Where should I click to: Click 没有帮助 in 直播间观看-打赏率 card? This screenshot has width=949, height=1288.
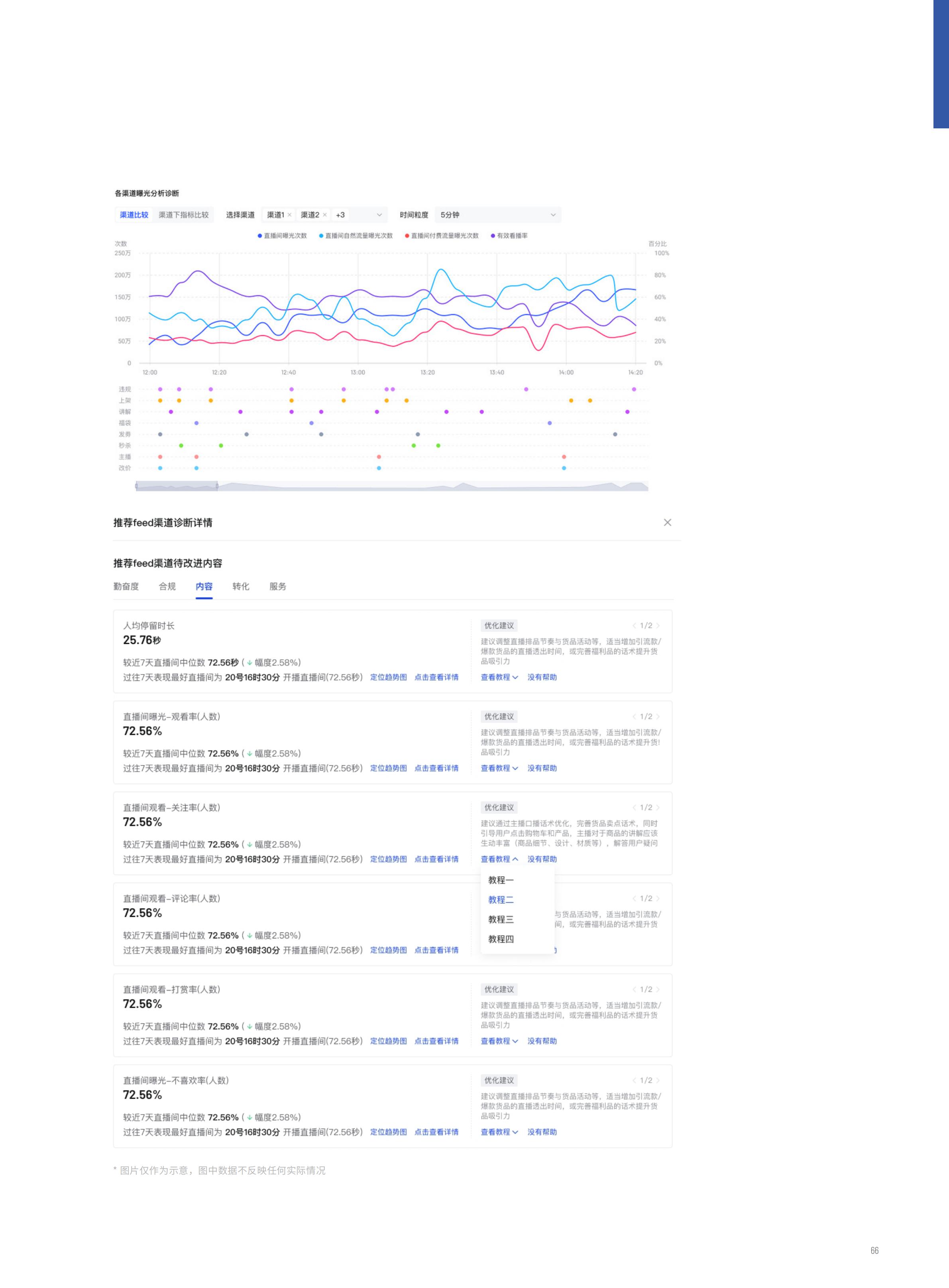click(x=542, y=1041)
